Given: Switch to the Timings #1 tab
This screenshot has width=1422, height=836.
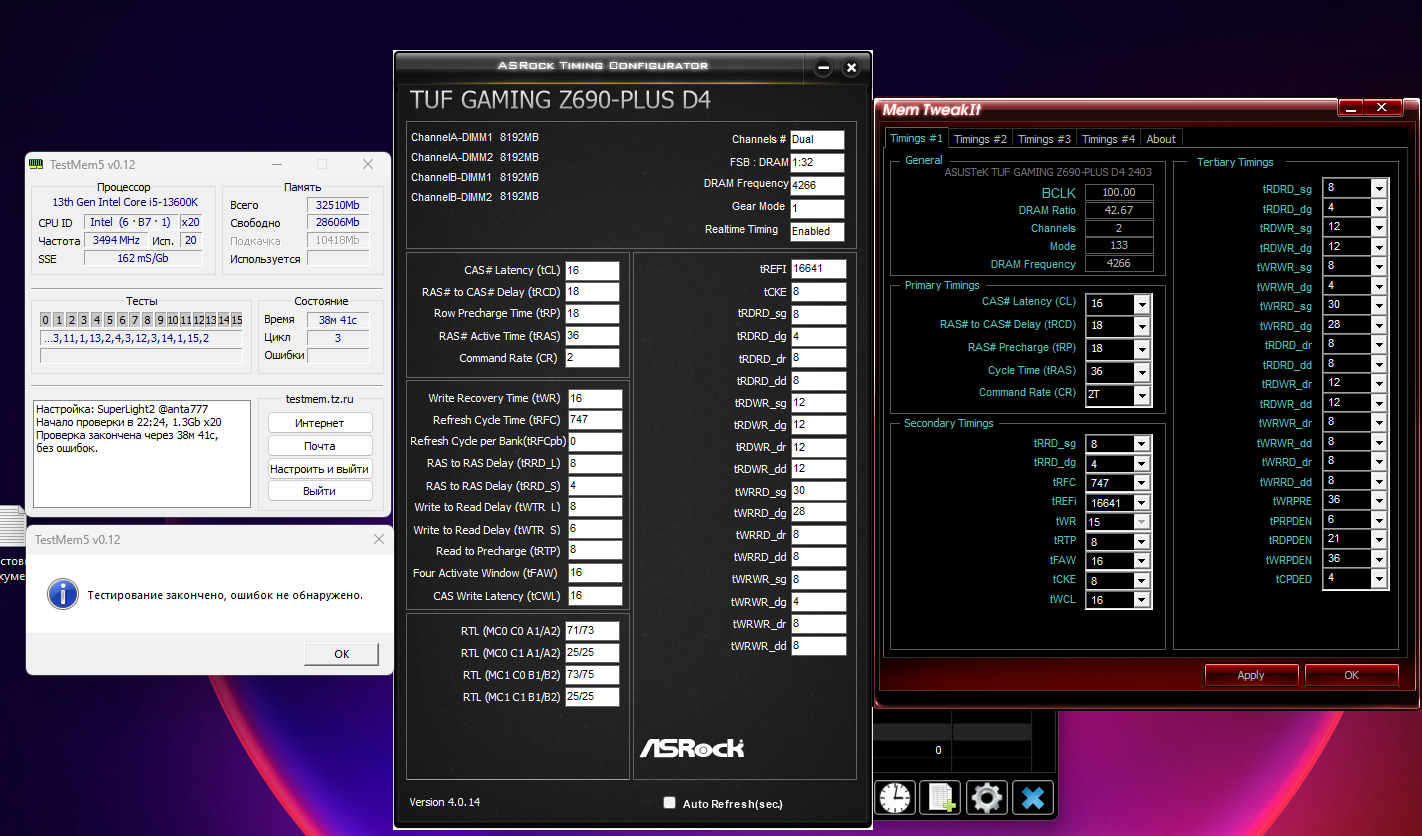Looking at the screenshot, I should pos(916,139).
